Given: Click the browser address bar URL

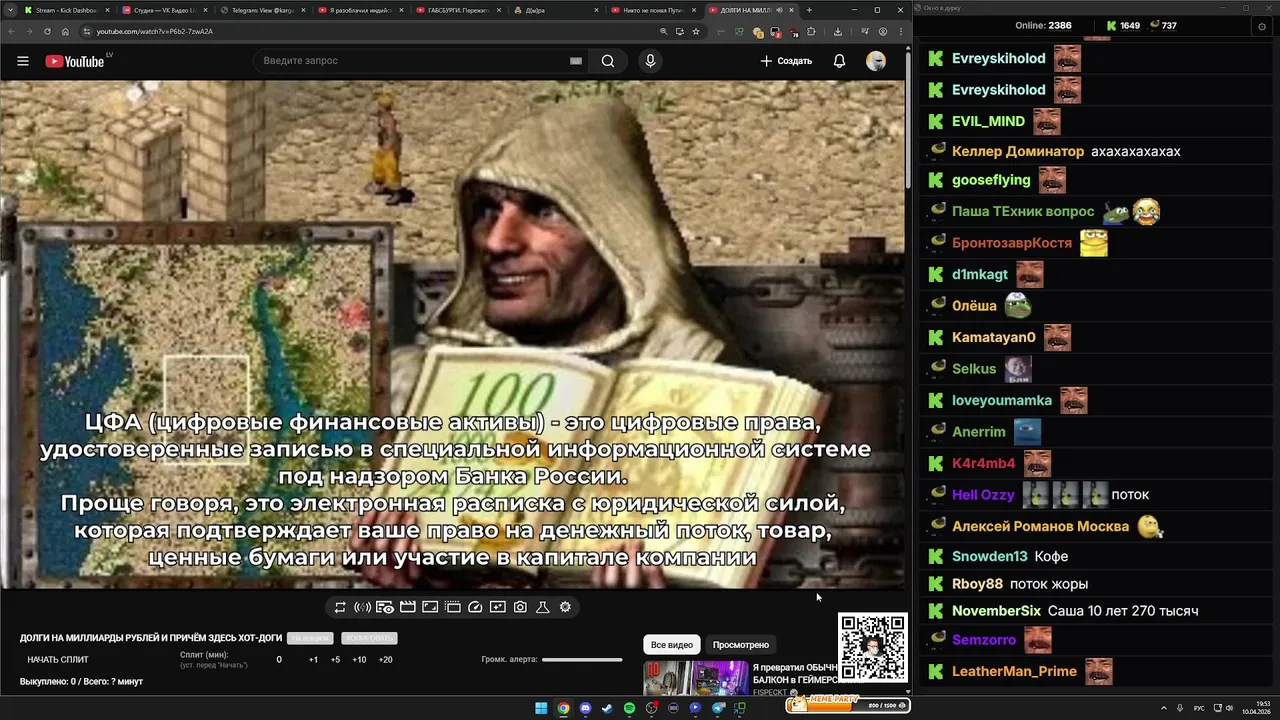Looking at the screenshot, I should click(x=154, y=31).
